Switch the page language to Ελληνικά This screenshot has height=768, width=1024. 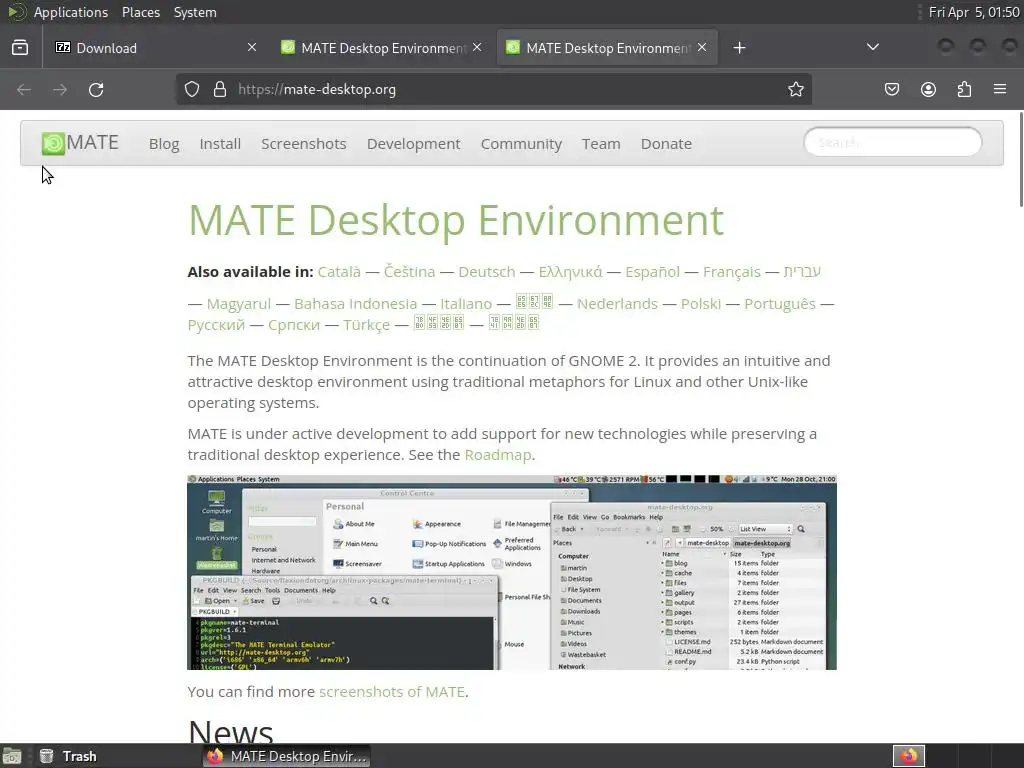click(570, 272)
